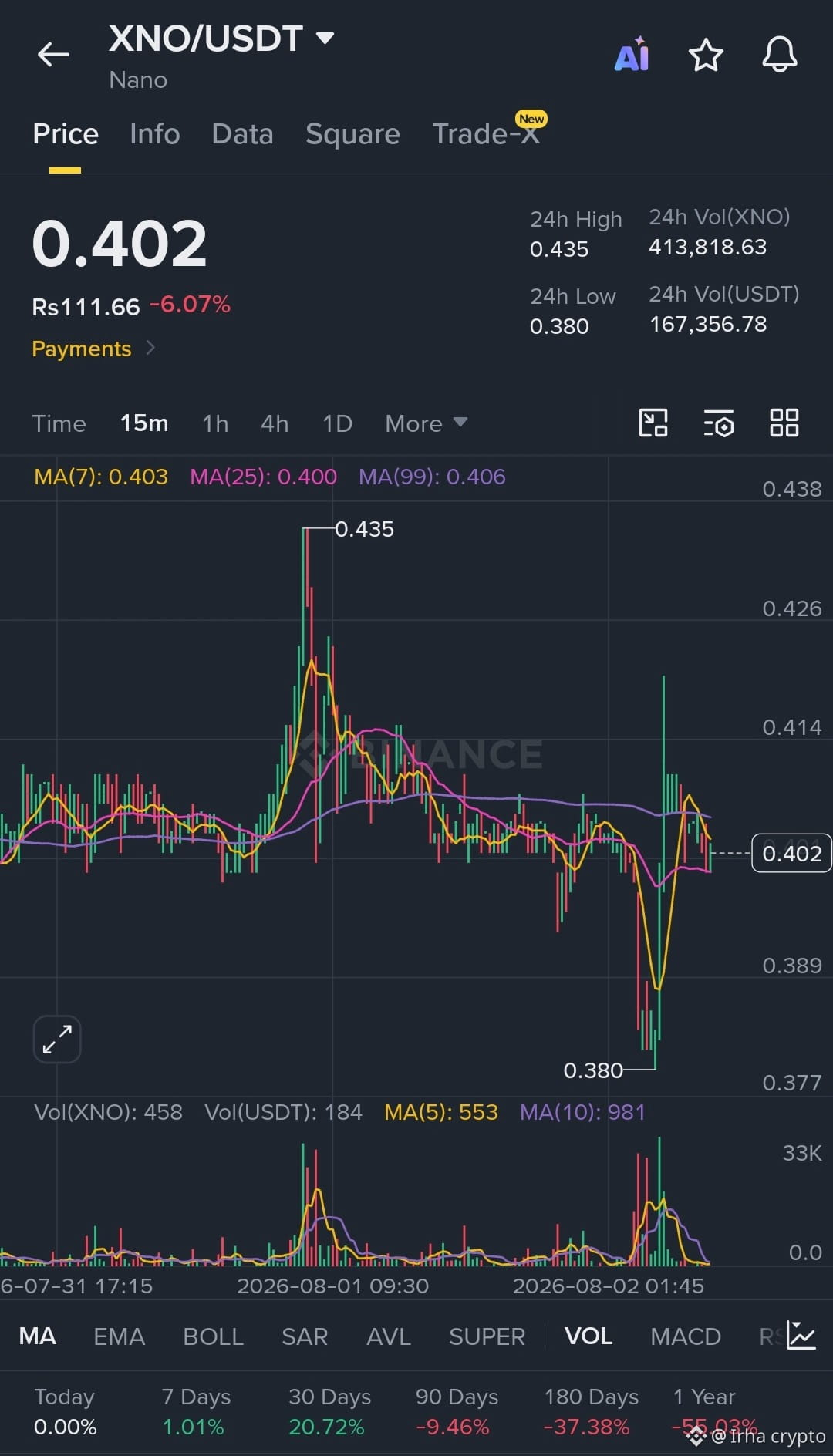
Task: Switch to the Info tab
Action: (154, 134)
